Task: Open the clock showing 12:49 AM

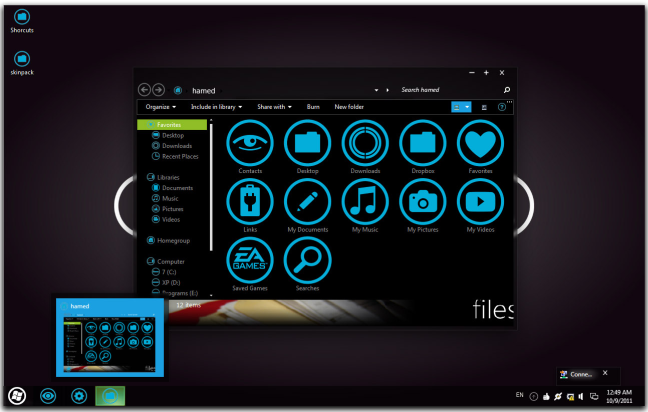Action: pyautogui.click(x=619, y=396)
